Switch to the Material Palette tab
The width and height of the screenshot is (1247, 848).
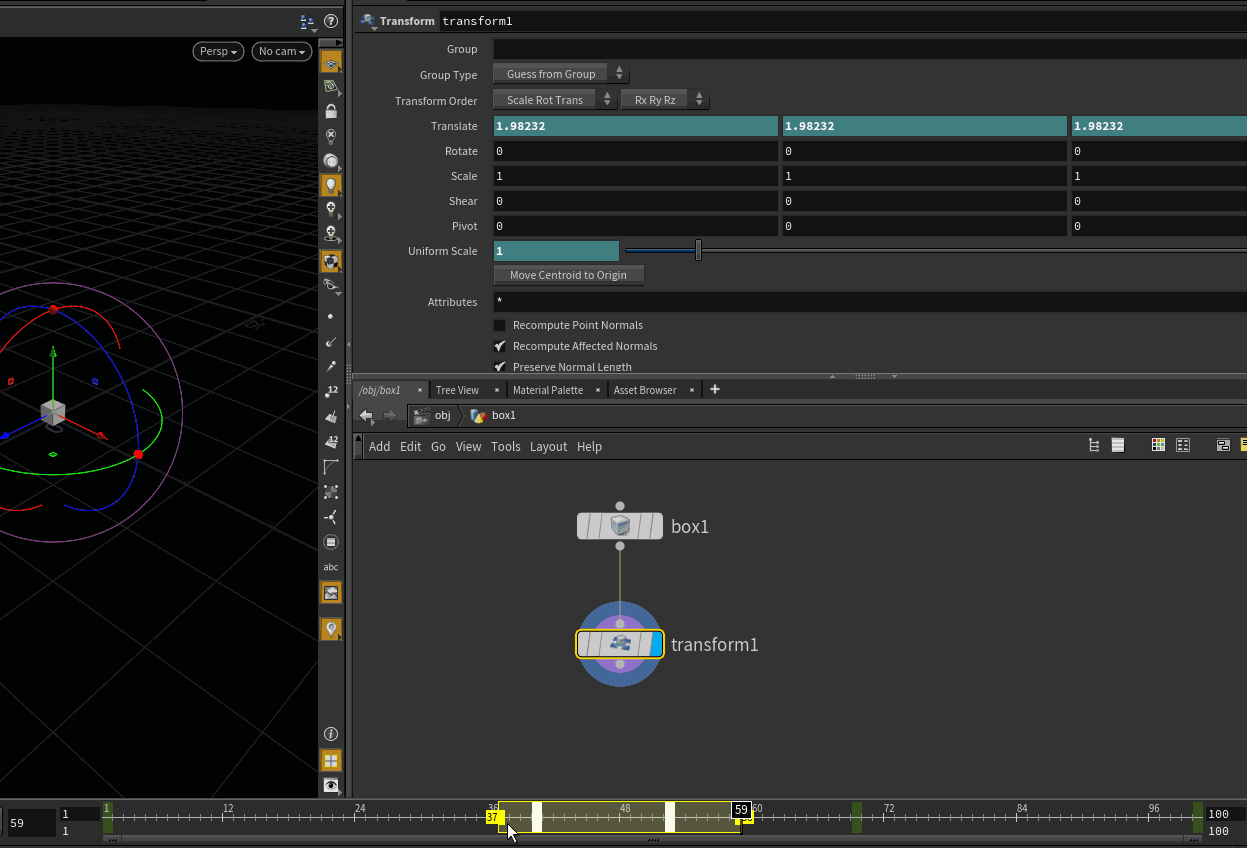pos(549,390)
